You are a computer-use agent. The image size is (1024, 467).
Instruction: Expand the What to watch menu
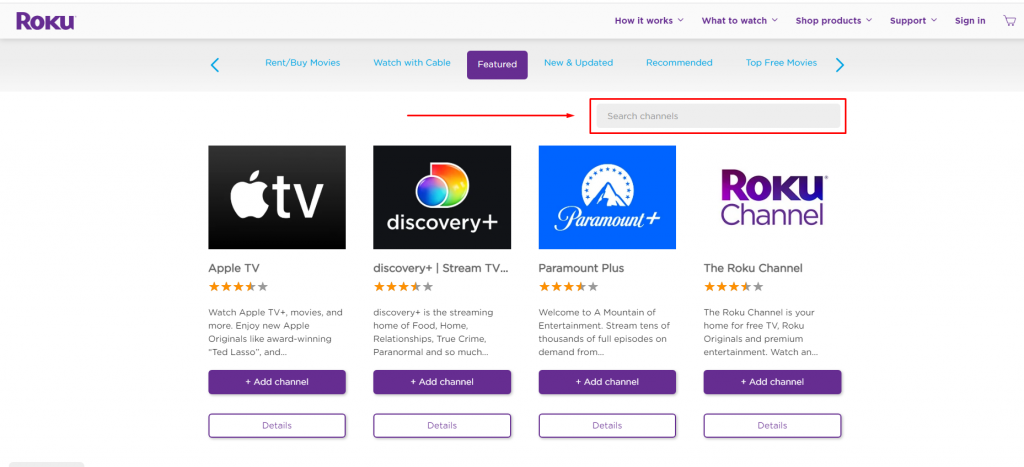pos(740,20)
